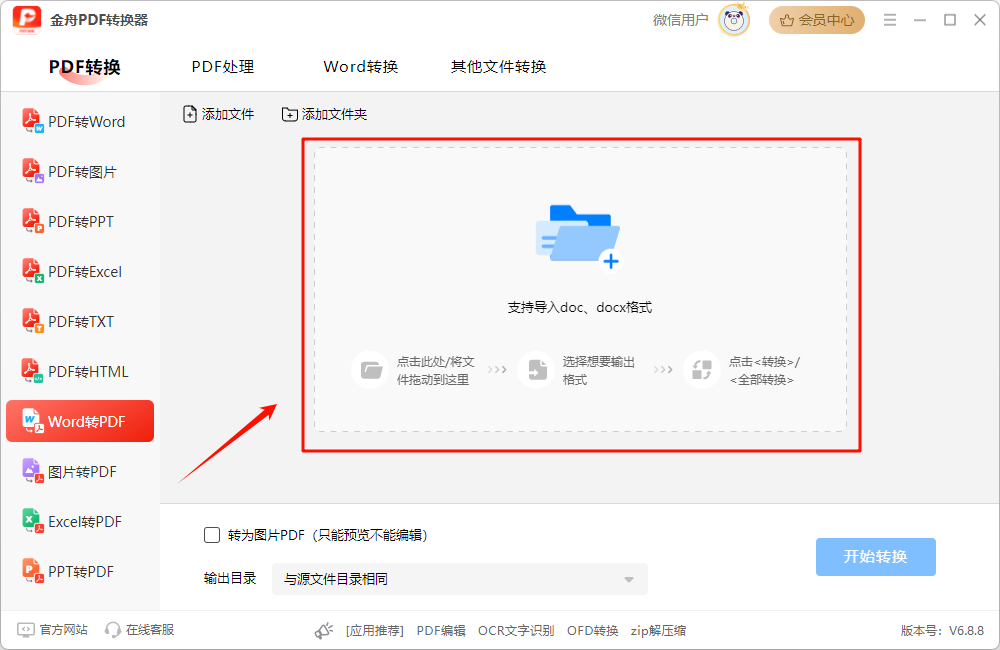Click the 金舟PDF转换器 app logo
The height and width of the screenshot is (650, 1000).
click(27, 20)
